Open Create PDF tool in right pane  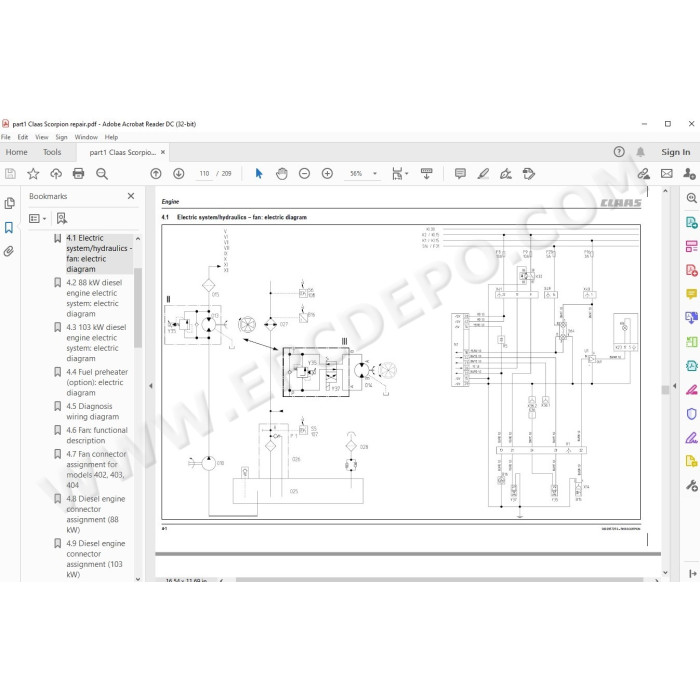pyautogui.click(x=691, y=270)
